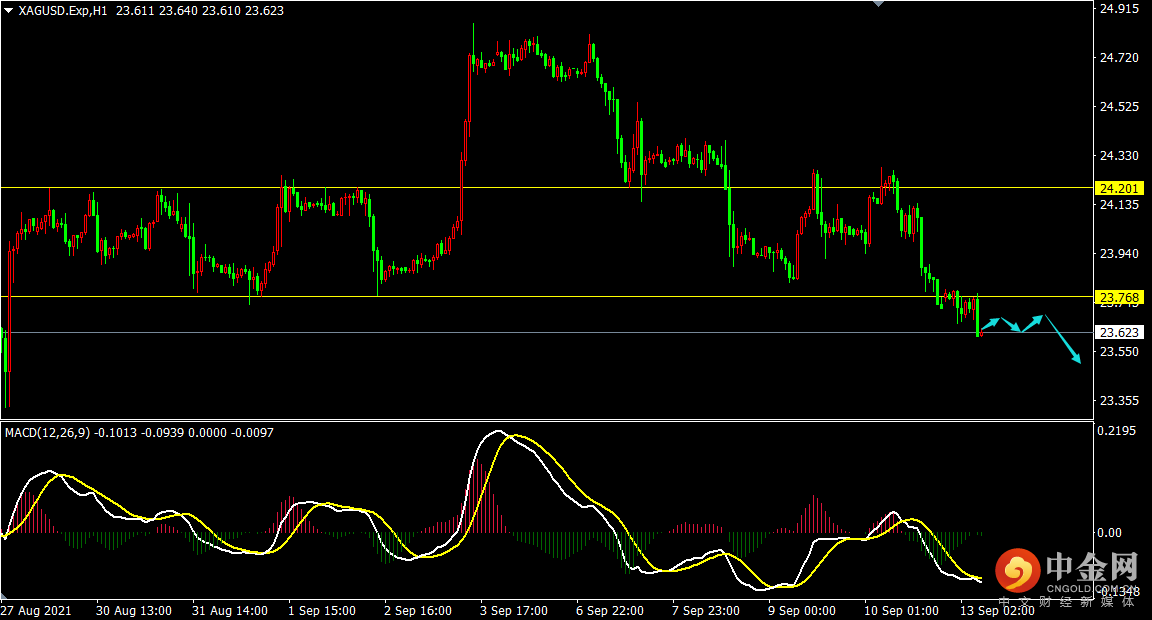The image size is (1152, 620).
Task: Click the low value 23.610 in header
Action: (x=221, y=11)
